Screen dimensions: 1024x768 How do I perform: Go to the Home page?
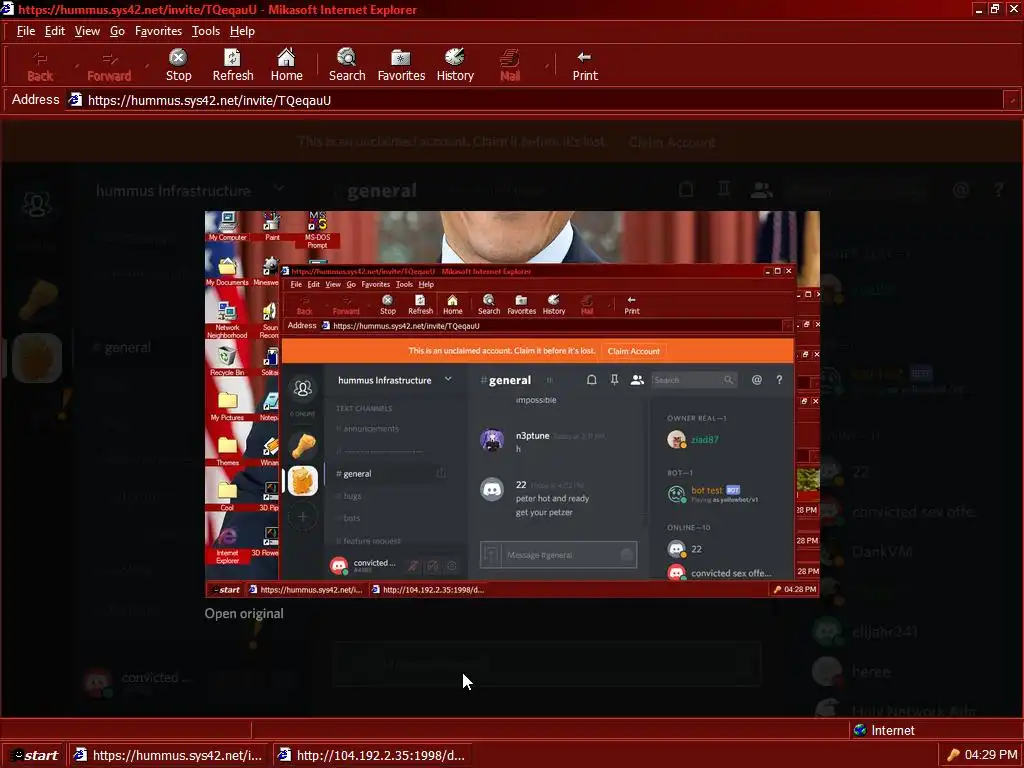pyautogui.click(x=286, y=65)
